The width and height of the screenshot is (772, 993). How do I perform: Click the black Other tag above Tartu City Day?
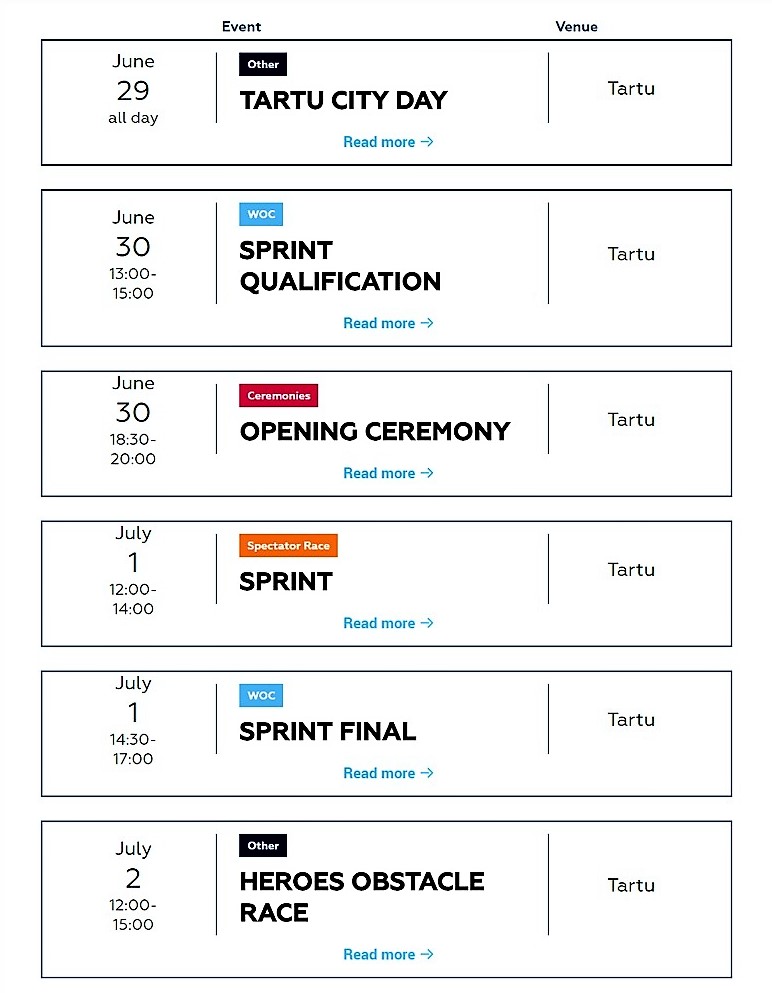click(x=263, y=64)
